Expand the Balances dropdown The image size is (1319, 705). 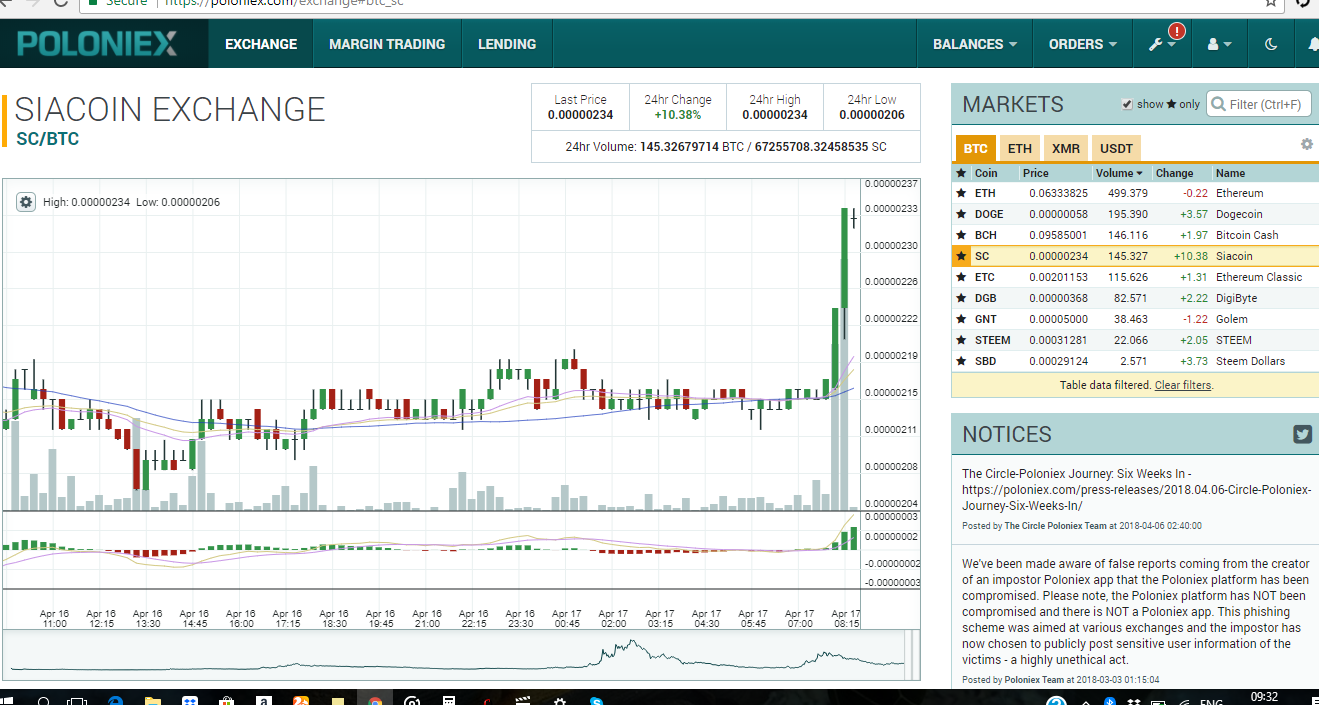click(974, 44)
